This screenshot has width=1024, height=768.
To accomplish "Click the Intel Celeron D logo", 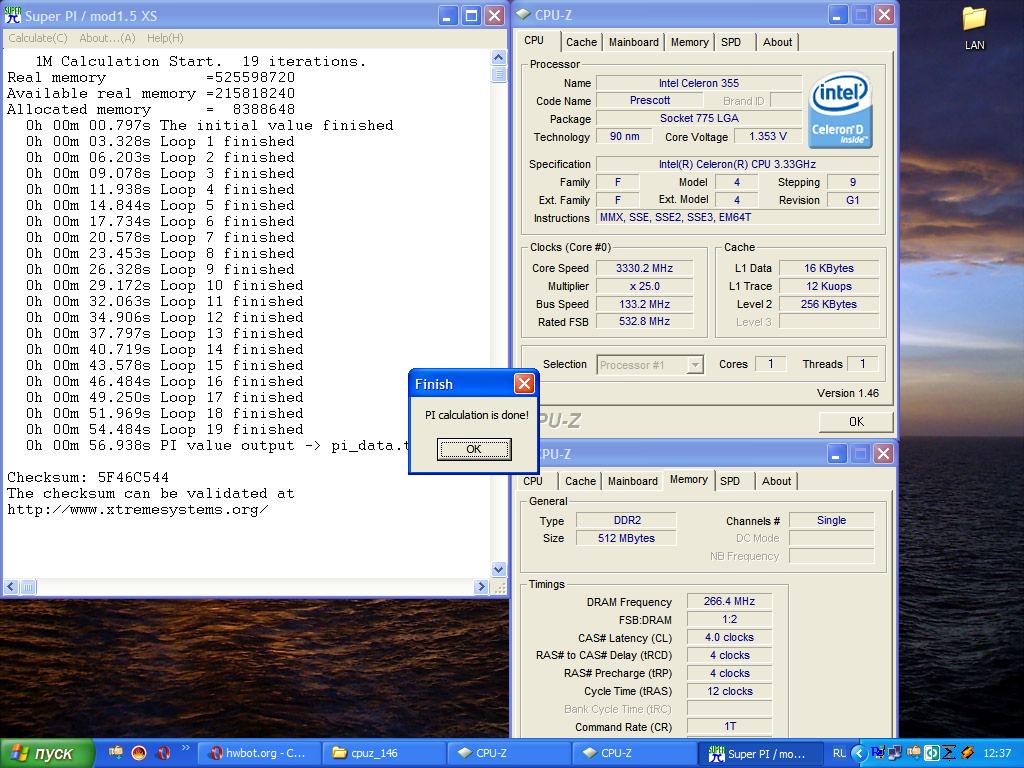I will (x=840, y=110).
